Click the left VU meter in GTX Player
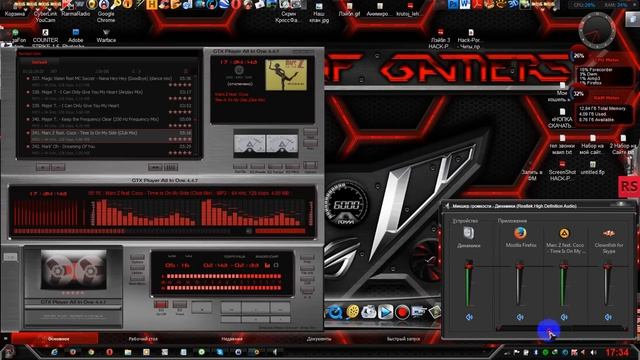The width and height of the screenshot is (640, 360). click(x=249, y=144)
